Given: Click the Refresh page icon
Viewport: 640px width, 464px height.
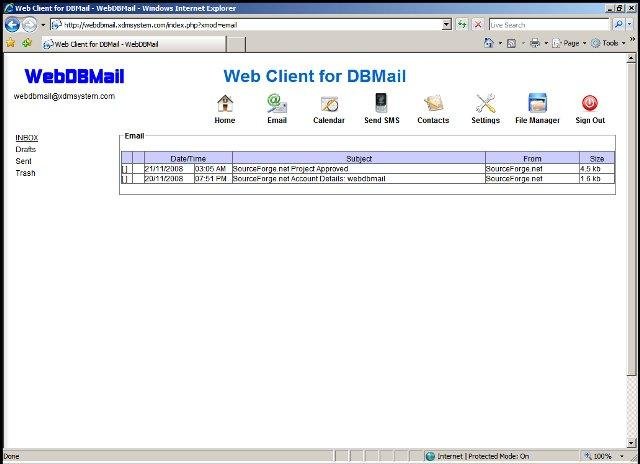Looking at the screenshot, I should pyautogui.click(x=462, y=24).
